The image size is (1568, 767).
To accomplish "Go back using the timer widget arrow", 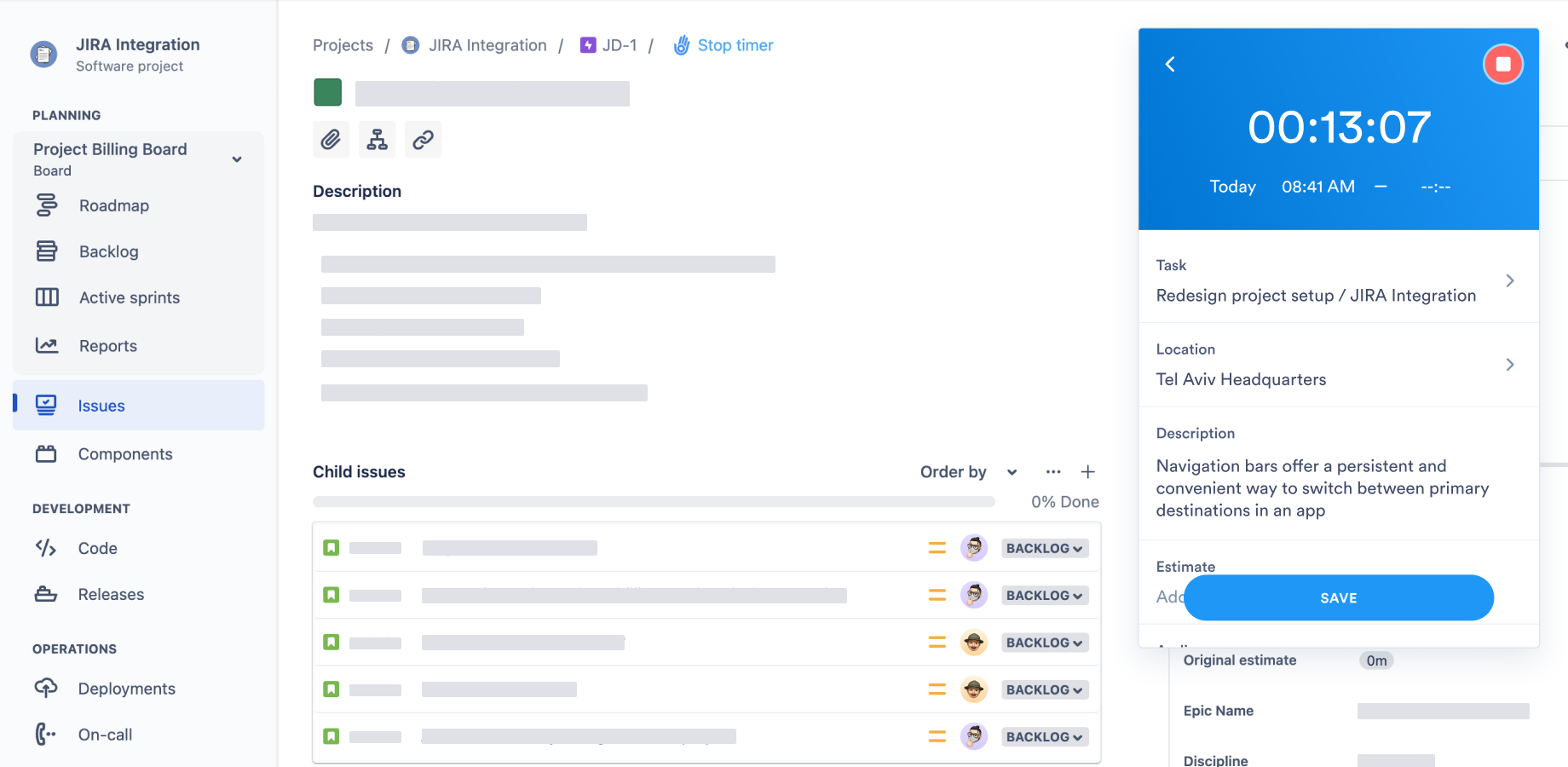I will pos(1170,64).
